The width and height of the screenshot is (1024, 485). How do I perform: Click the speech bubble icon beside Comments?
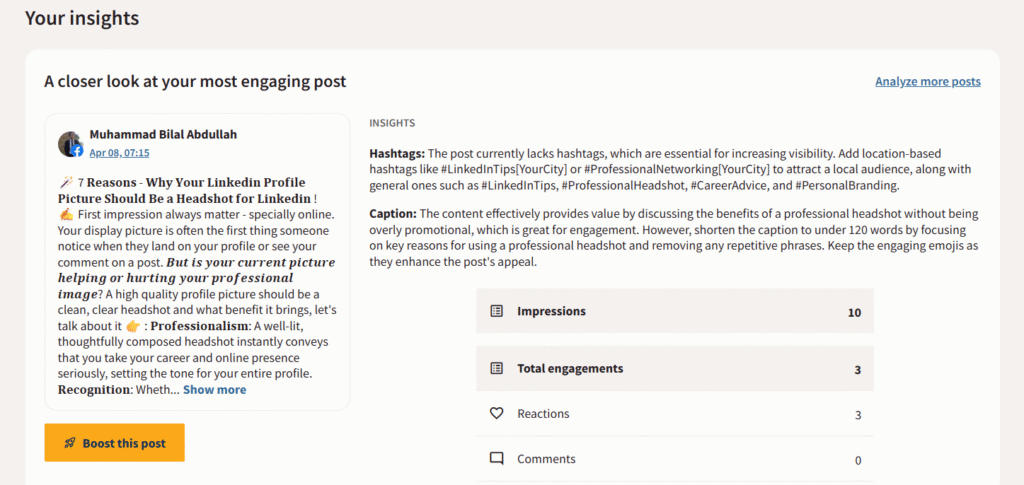click(496, 459)
